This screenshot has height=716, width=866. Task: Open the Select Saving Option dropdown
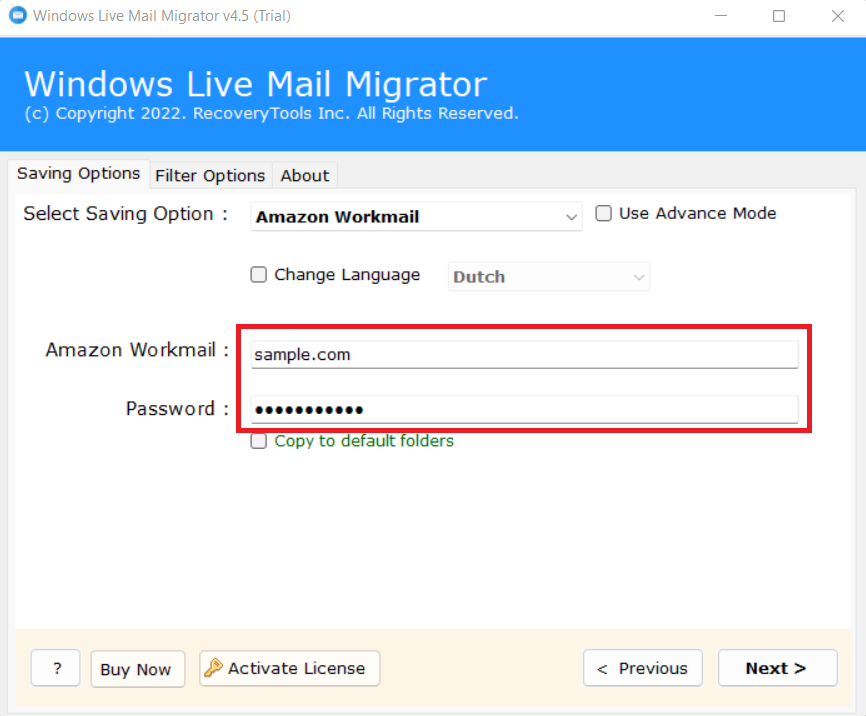click(416, 217)
